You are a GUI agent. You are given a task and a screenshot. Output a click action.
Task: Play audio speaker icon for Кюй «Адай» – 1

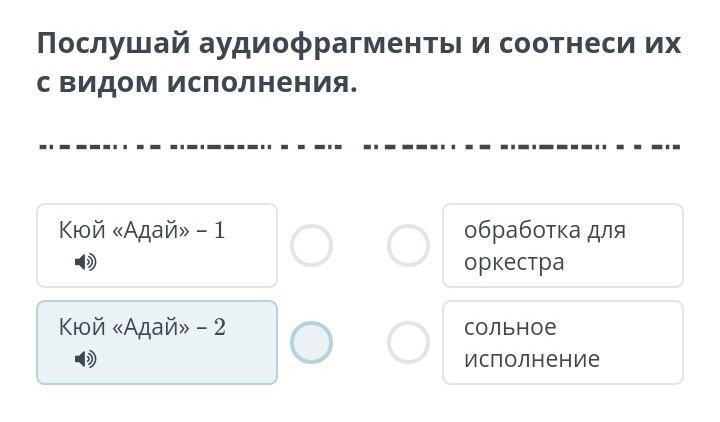(x=85, y=262)
